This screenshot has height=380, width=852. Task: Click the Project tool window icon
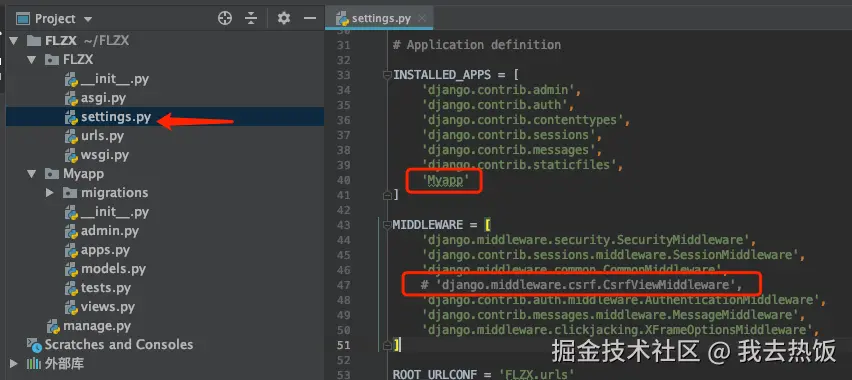(x=23, y=19)
